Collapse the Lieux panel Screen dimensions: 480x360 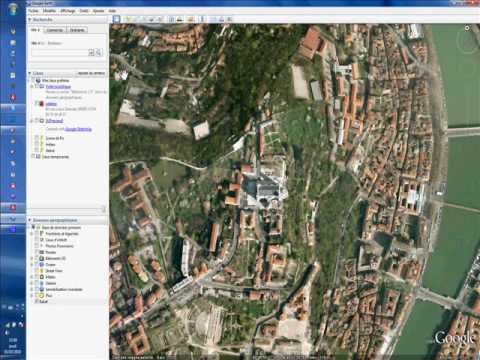[30, 73]
